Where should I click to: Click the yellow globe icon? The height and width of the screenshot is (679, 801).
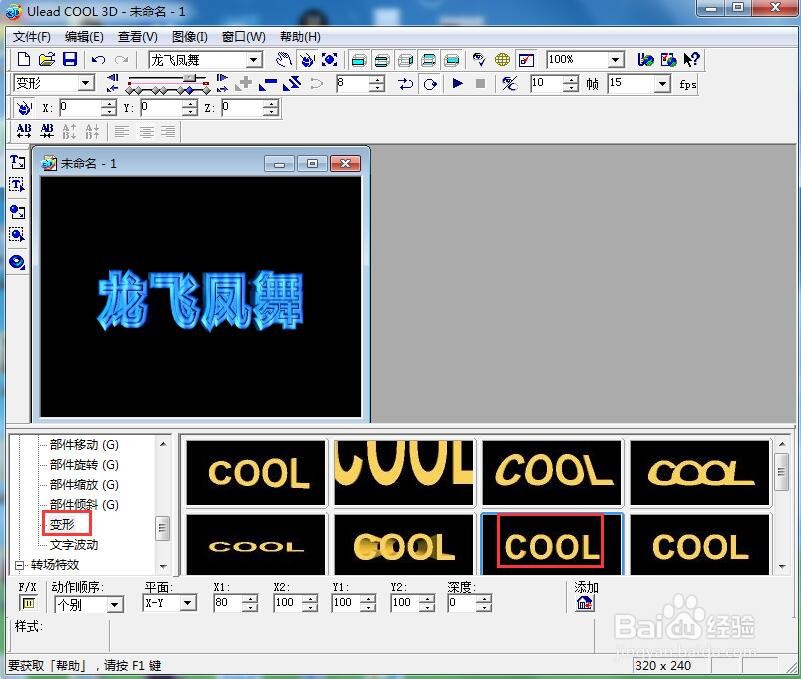502,60
